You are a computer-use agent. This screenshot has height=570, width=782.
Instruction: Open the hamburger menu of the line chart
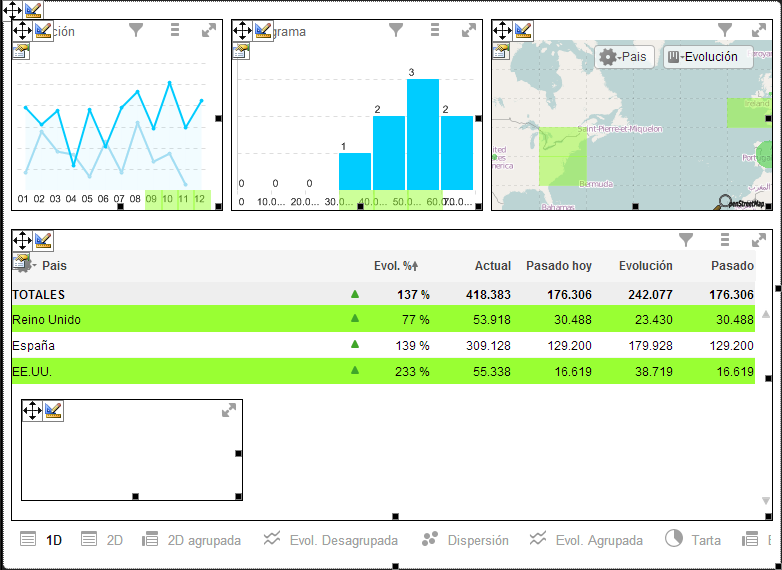174,31
